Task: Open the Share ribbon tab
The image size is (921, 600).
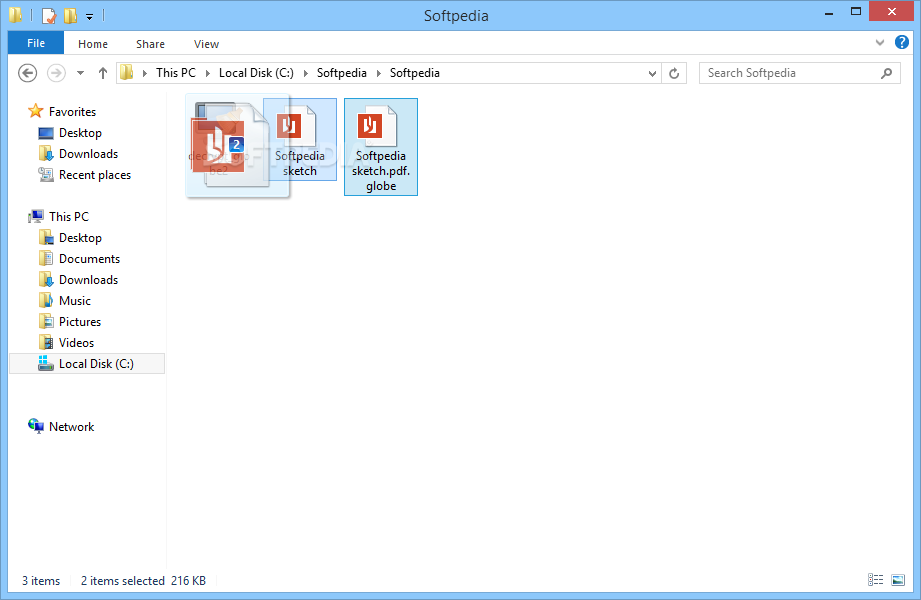Action: [x=150, y=44]
